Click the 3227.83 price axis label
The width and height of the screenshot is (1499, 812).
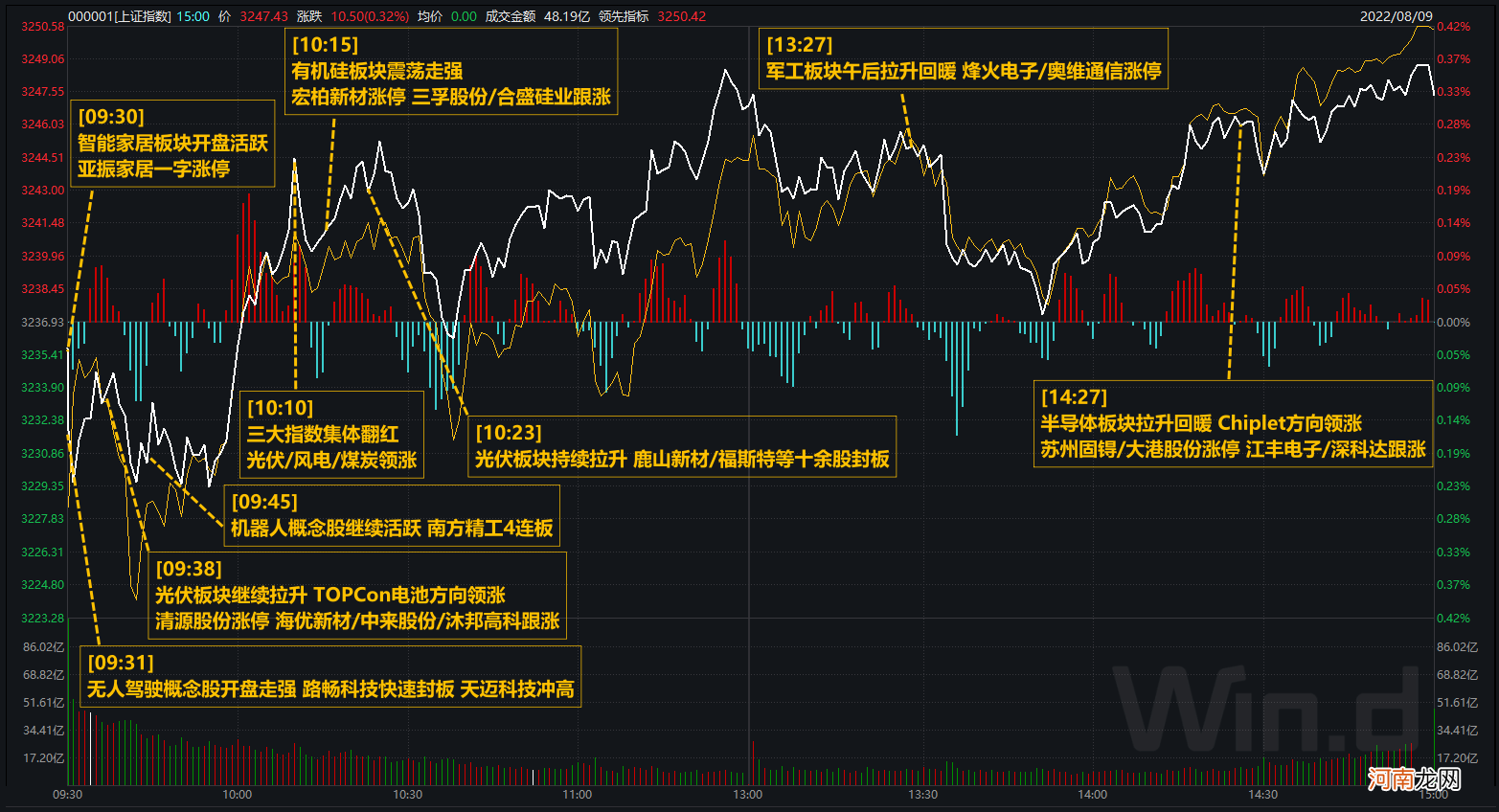click(x=43, y=519)
